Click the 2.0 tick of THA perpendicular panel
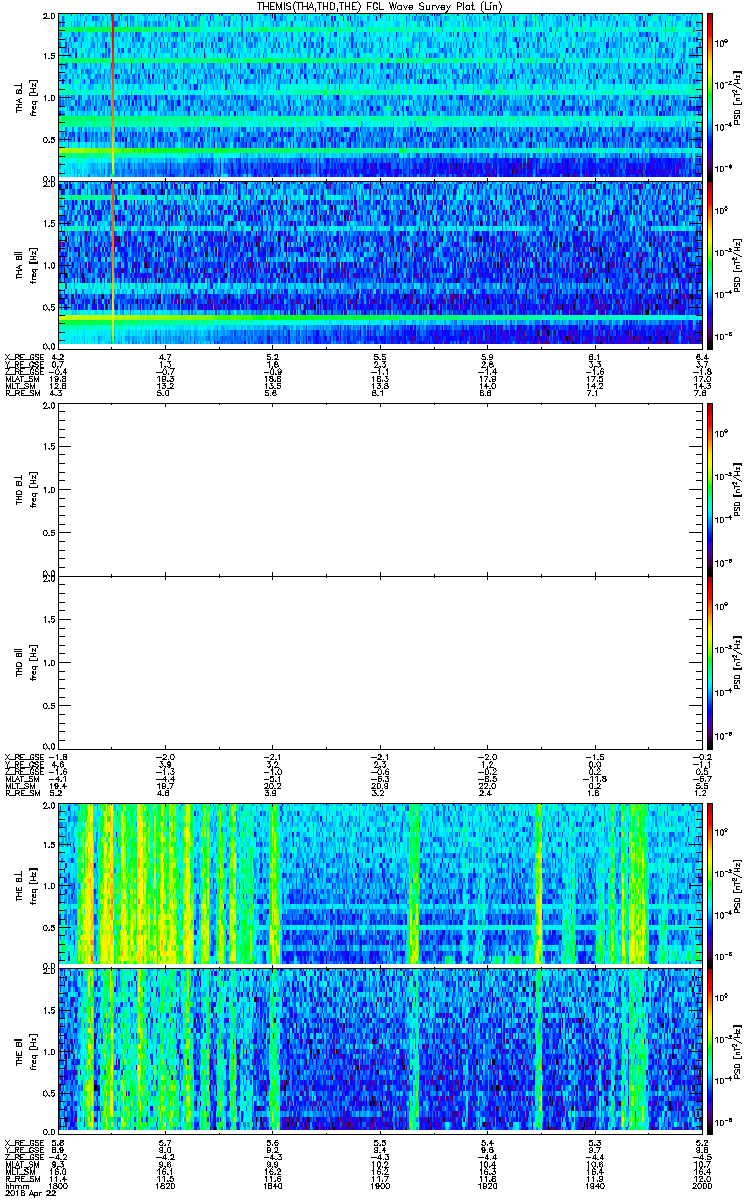The image size is (750, 1200). coord(49,18)
